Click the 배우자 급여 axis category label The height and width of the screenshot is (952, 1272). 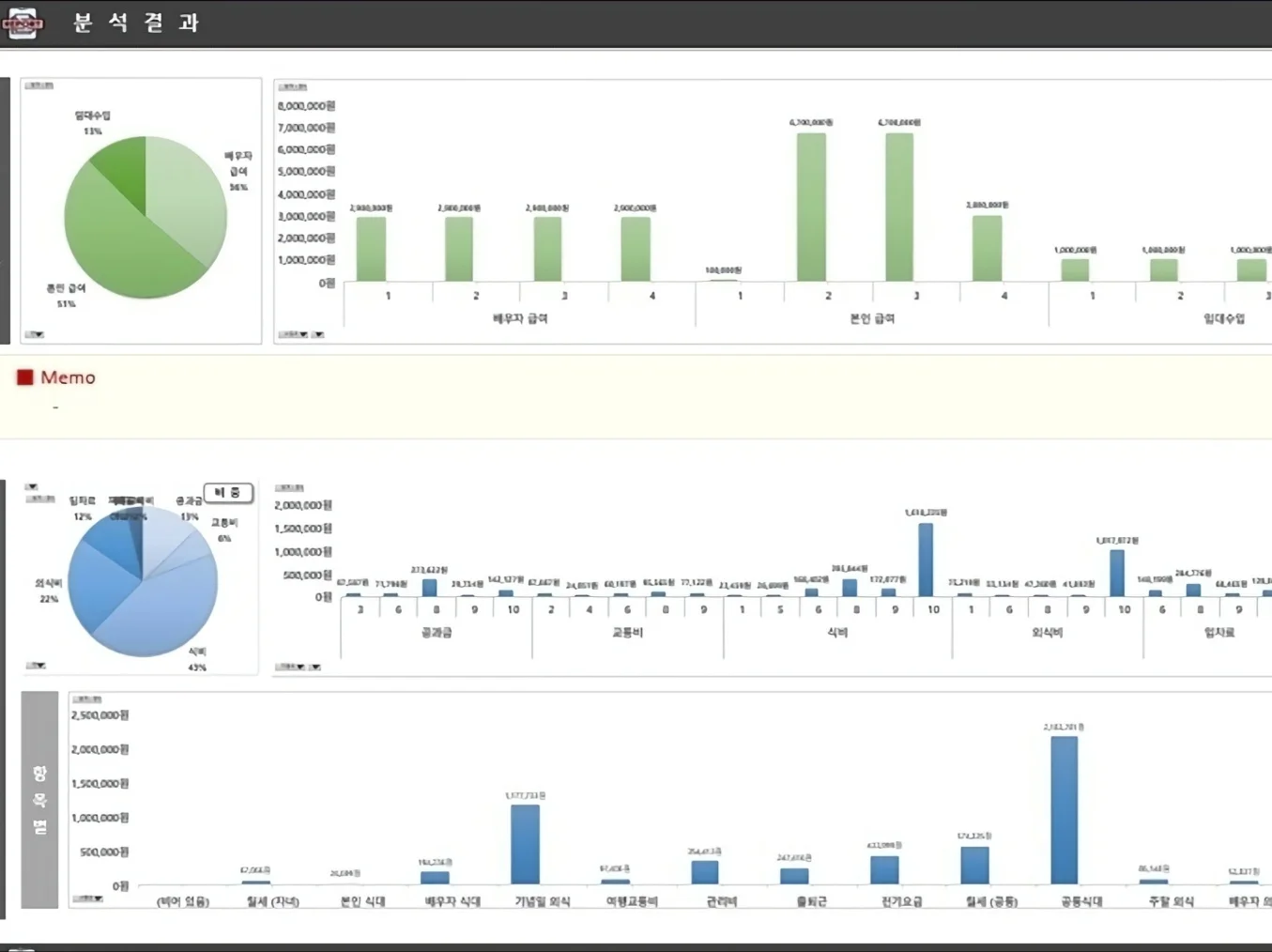click(x=520, y=319)
